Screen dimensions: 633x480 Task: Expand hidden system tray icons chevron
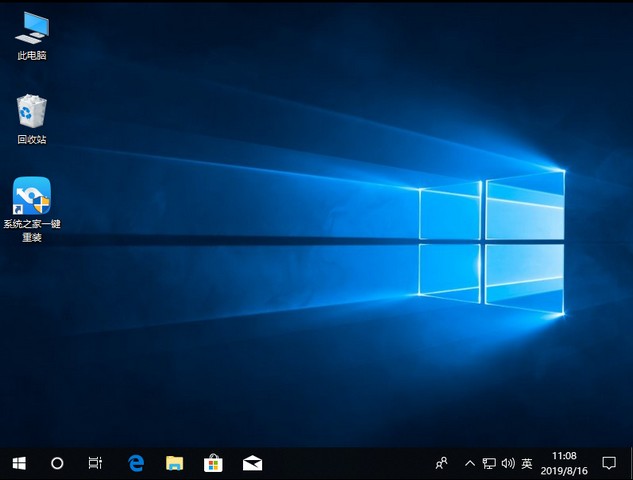tap(470, 463)
